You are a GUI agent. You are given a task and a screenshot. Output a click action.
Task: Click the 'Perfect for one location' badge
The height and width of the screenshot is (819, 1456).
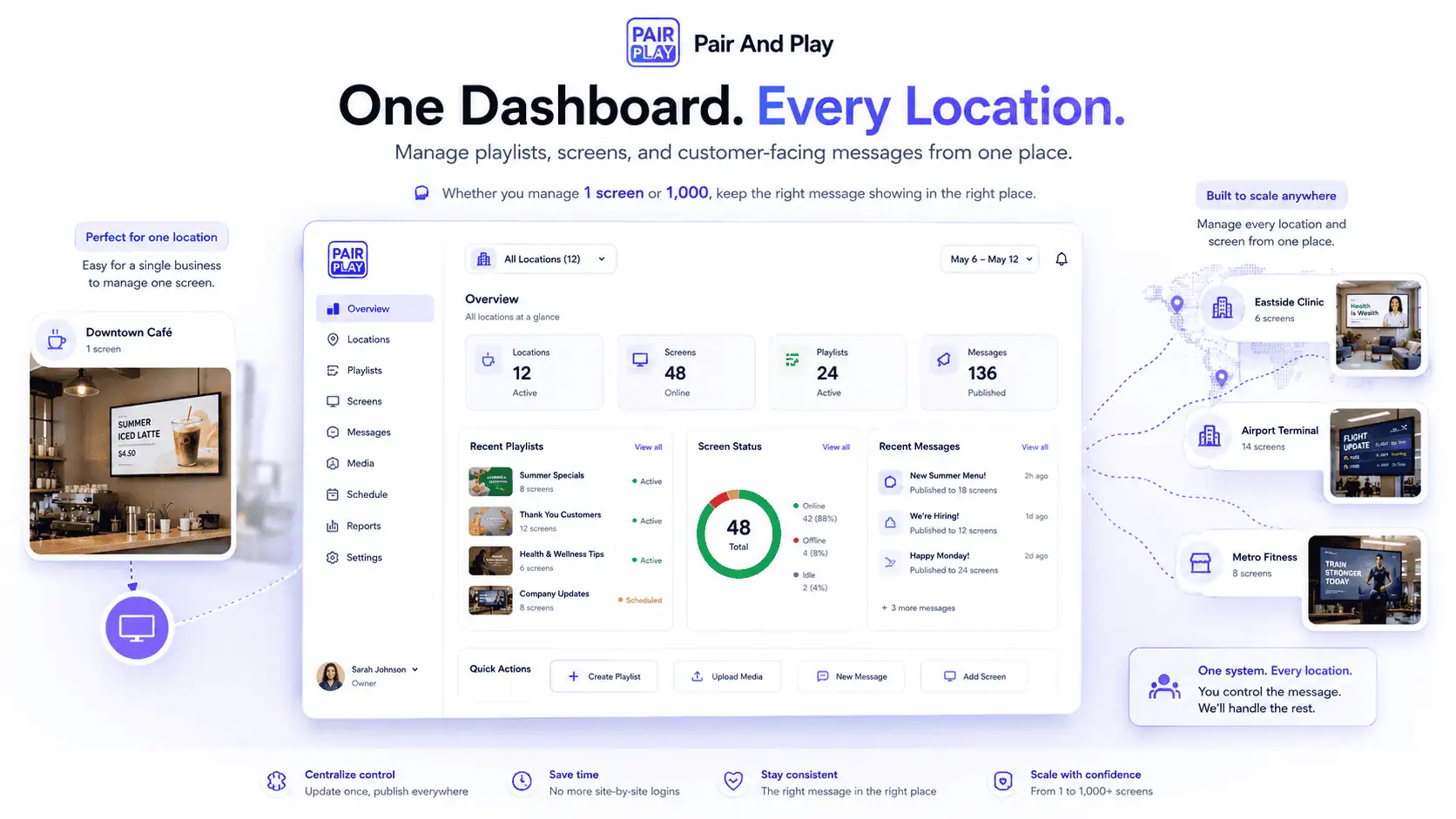pos(152,237)
